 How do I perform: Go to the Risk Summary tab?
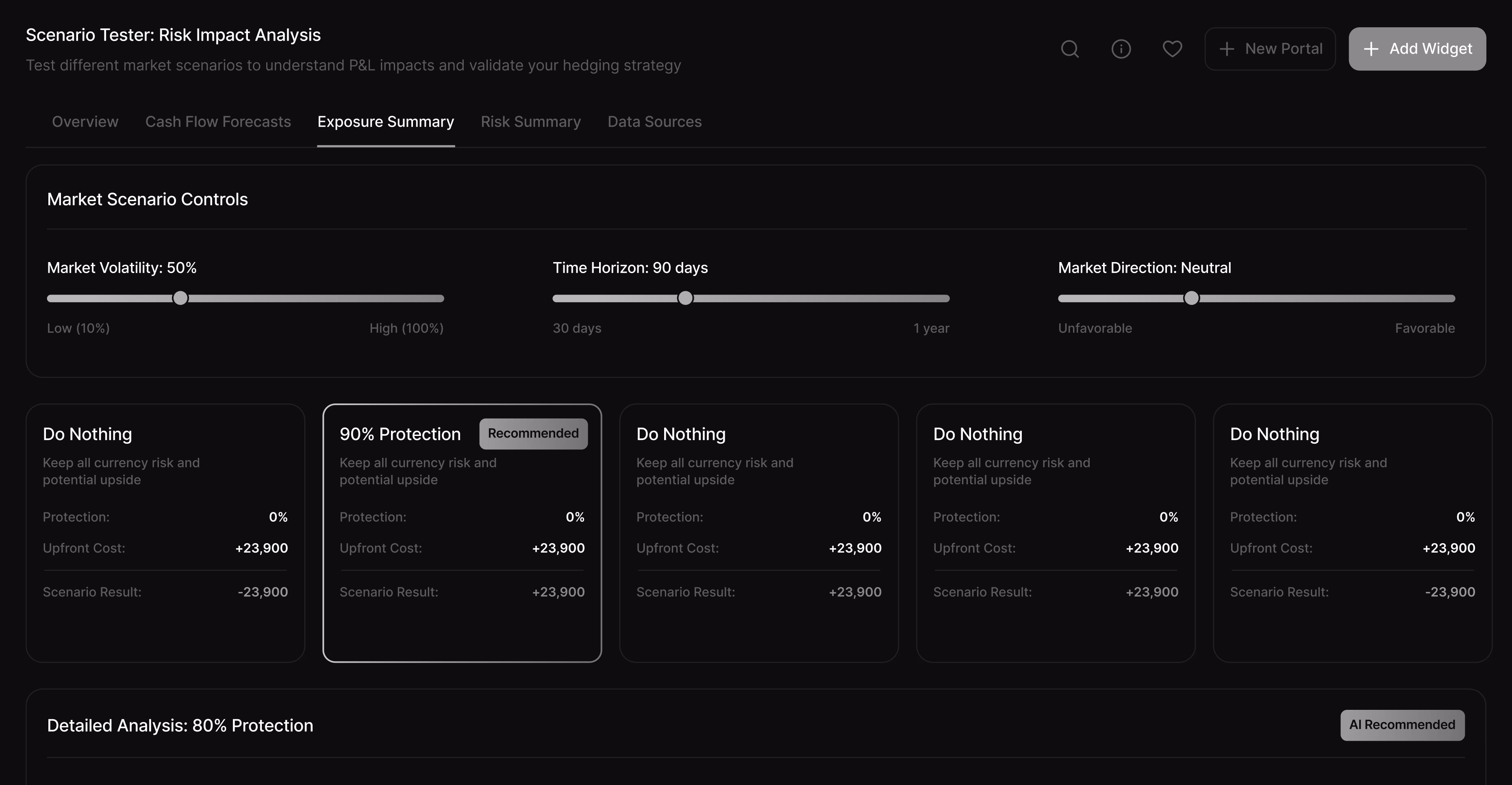tap(530, 121)
